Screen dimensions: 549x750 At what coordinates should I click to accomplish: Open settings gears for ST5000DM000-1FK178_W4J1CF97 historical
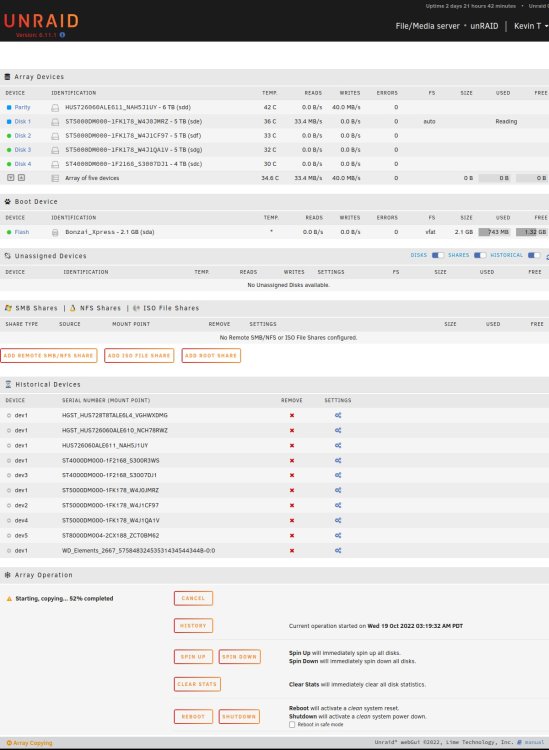point(338,505)
